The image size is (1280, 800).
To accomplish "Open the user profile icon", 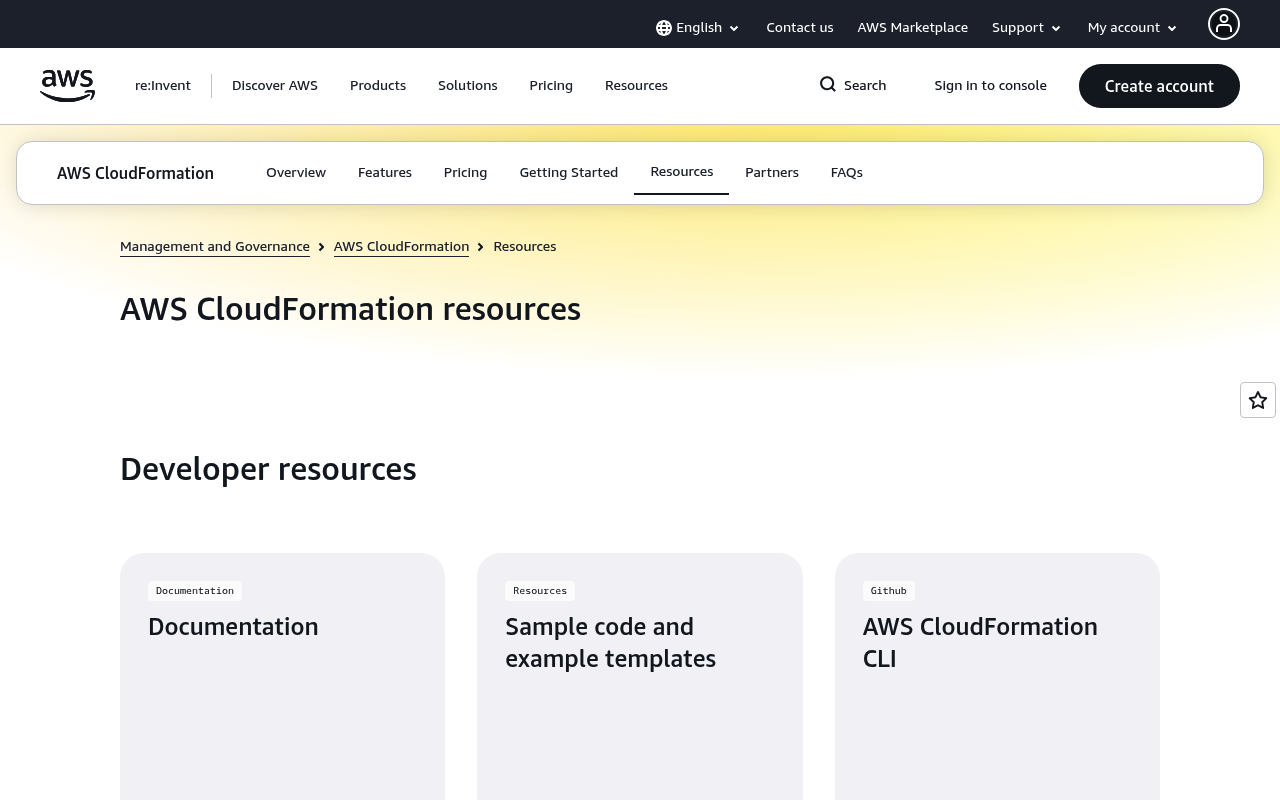I will click(1224, 24).
